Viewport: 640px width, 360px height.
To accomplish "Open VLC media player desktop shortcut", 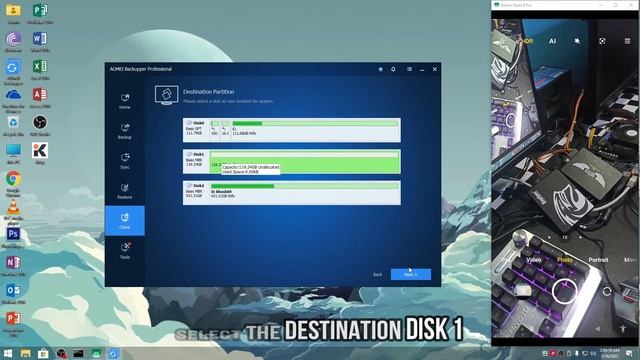I will 13,212.
